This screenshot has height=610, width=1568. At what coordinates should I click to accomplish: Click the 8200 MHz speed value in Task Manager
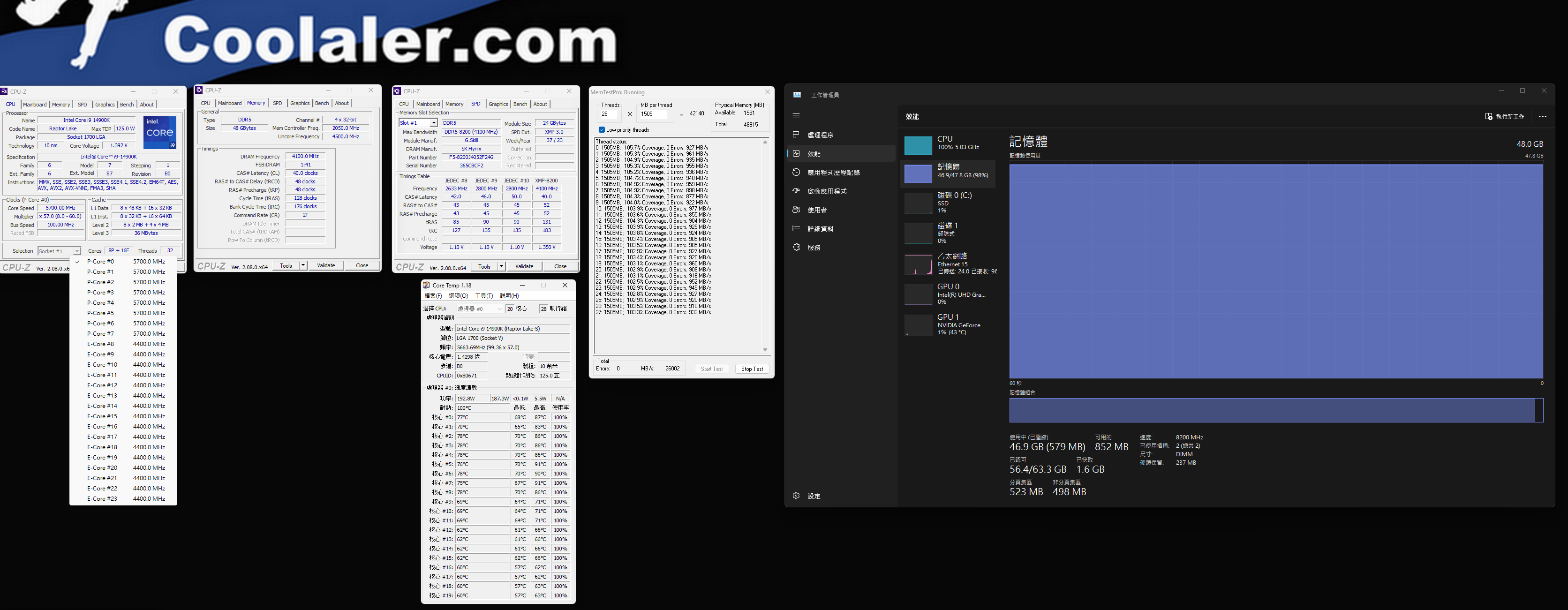click(1190, 437)
